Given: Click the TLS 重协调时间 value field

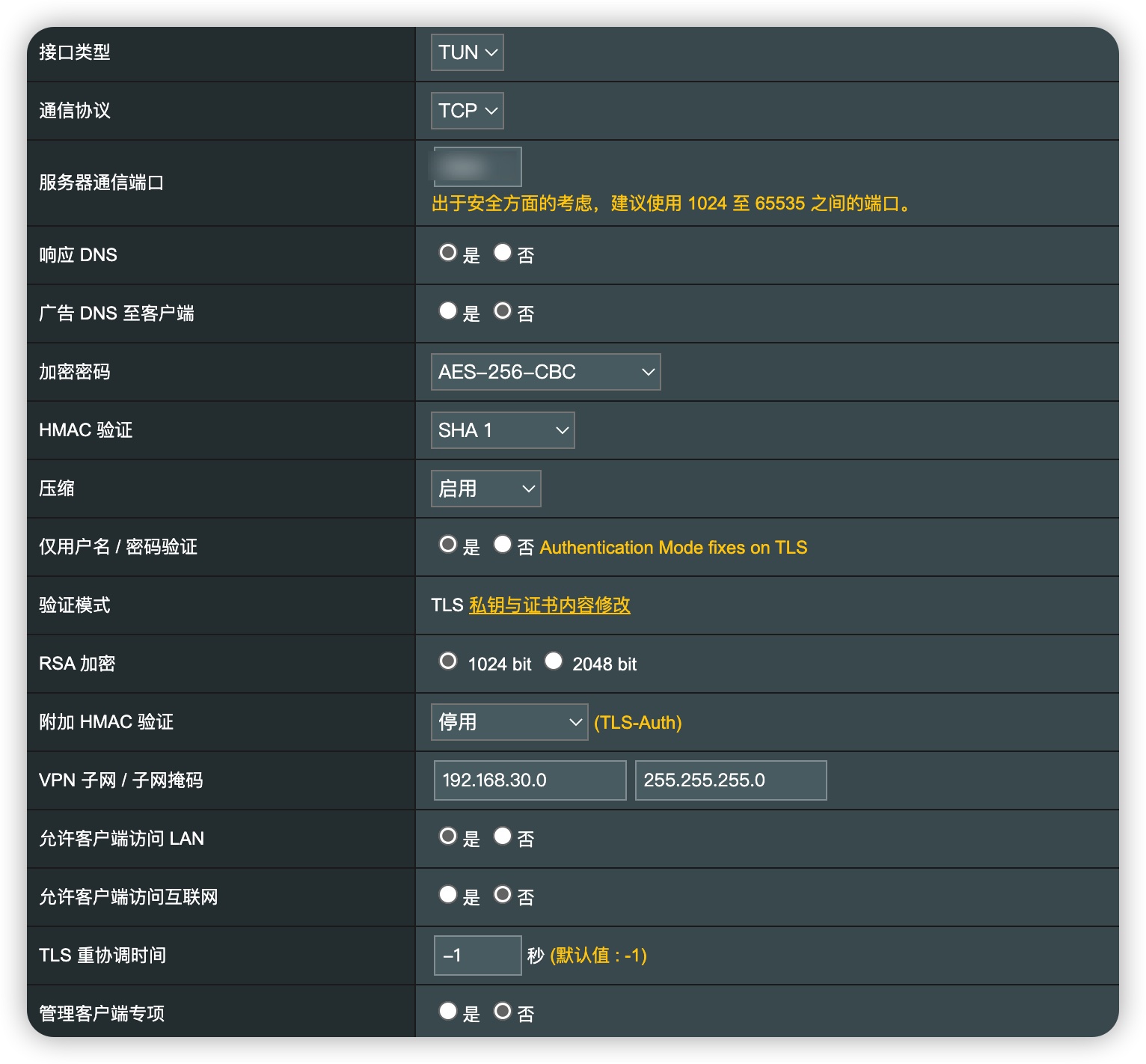Looking at the screenshot, I should tap(477, 955).
